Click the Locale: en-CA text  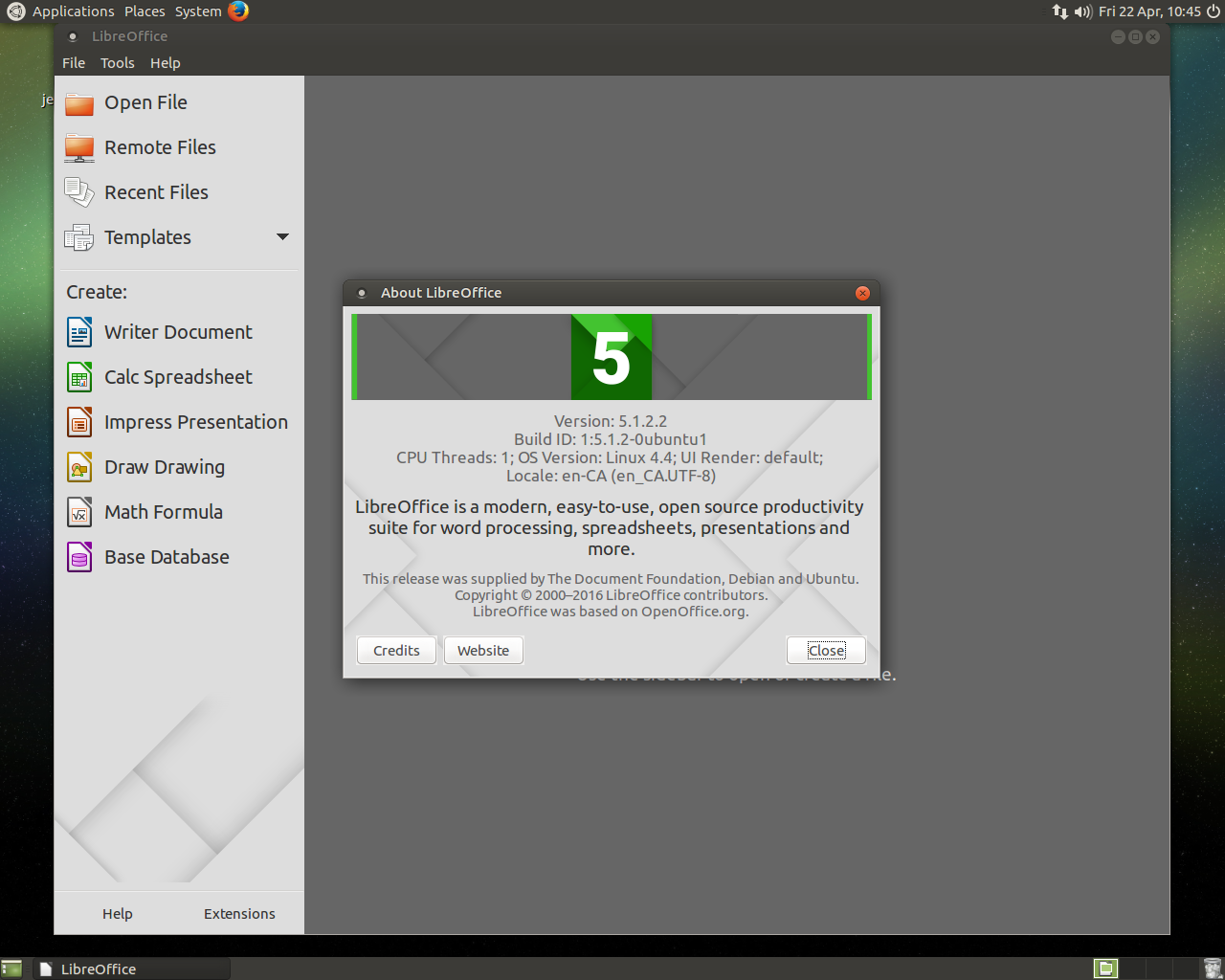click(x=611, y=476)
